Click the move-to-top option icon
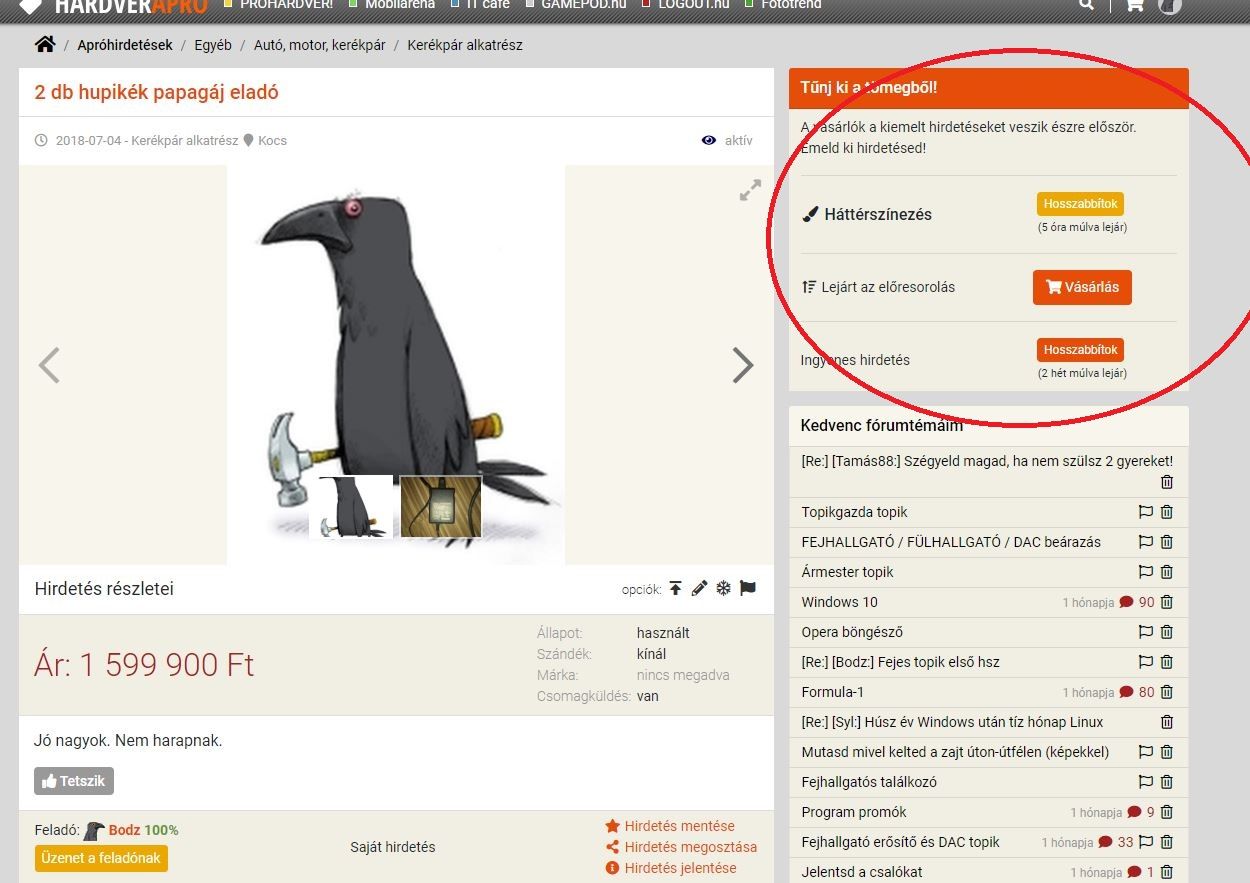This screenshot has height=883, width=1250. click(676, 588)
